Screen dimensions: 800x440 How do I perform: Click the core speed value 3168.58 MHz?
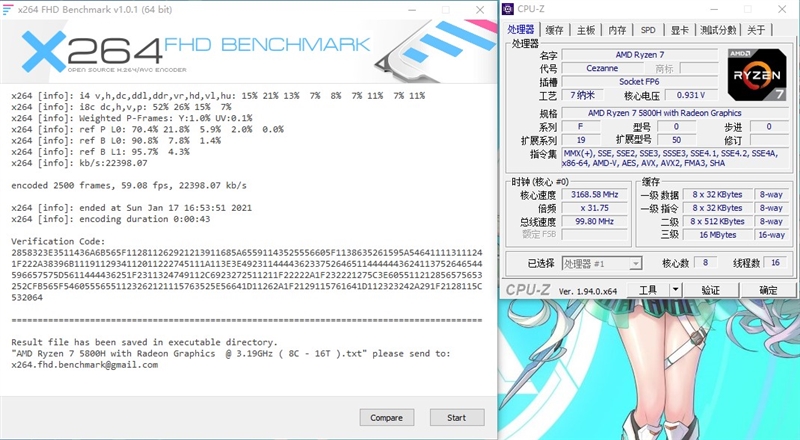(x=595, y=194)
